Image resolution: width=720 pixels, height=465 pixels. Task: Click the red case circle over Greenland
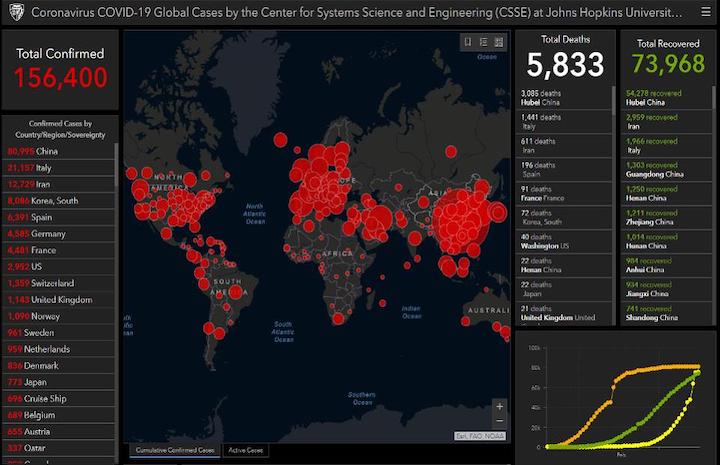(280, 140)
